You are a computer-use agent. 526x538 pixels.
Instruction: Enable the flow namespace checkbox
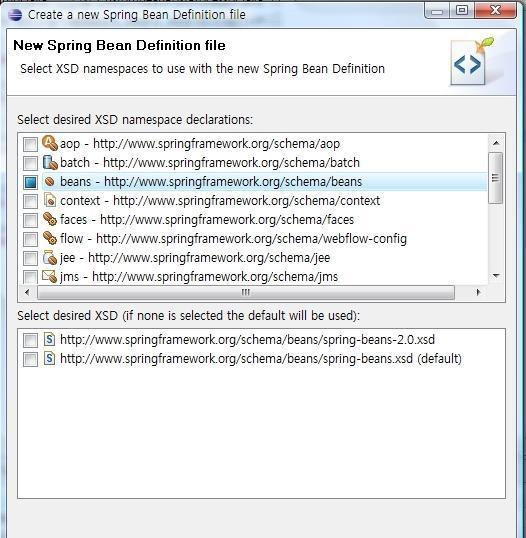30,239
